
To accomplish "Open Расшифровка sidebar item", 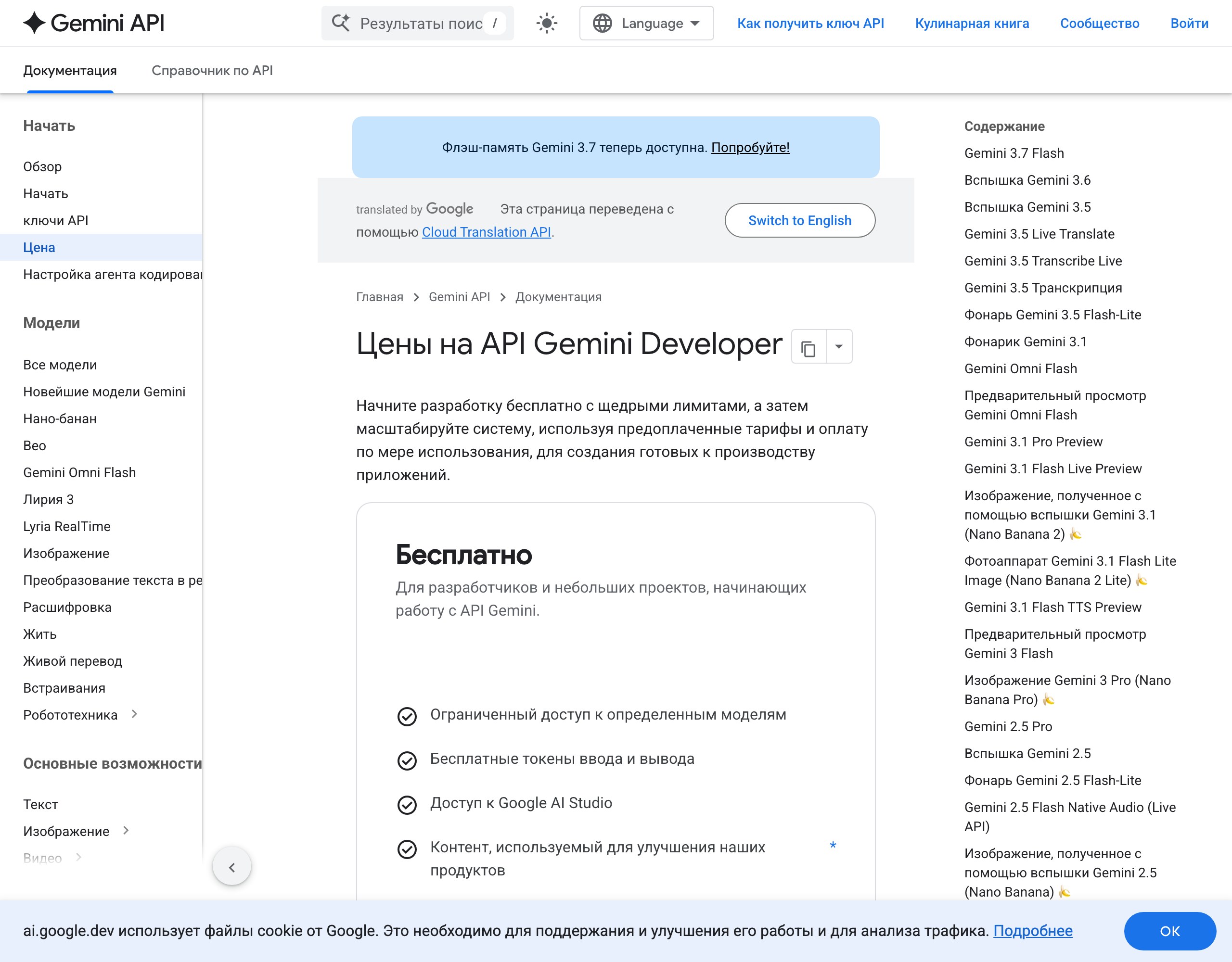I will click(67, 608).
